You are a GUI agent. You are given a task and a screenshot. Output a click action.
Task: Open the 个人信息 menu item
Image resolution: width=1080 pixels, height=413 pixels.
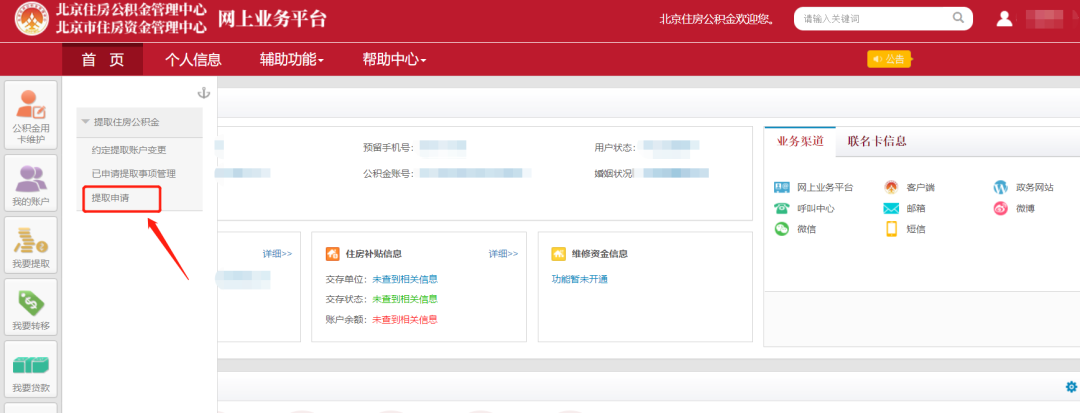tap(193, 60)
